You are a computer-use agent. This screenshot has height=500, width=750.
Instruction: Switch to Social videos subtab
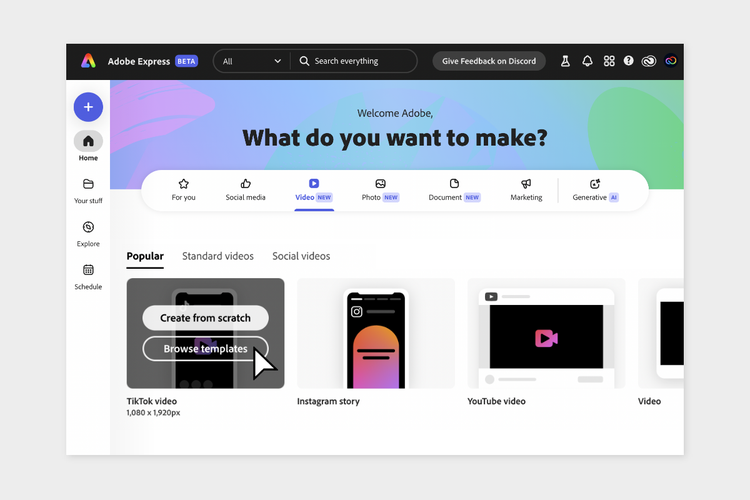pyautogui.click(x=301, y=256)
